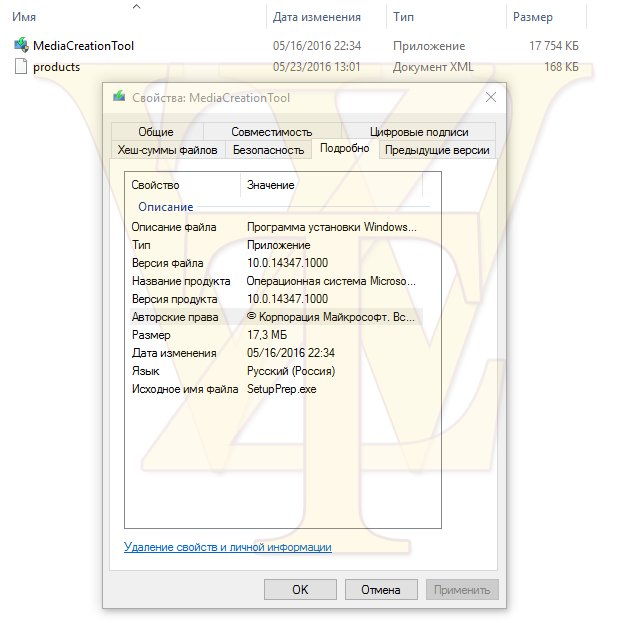Click the Корпорация Майкрософт copyright value
Viewport: 629px width, 623px height.
tap(331, 317)
